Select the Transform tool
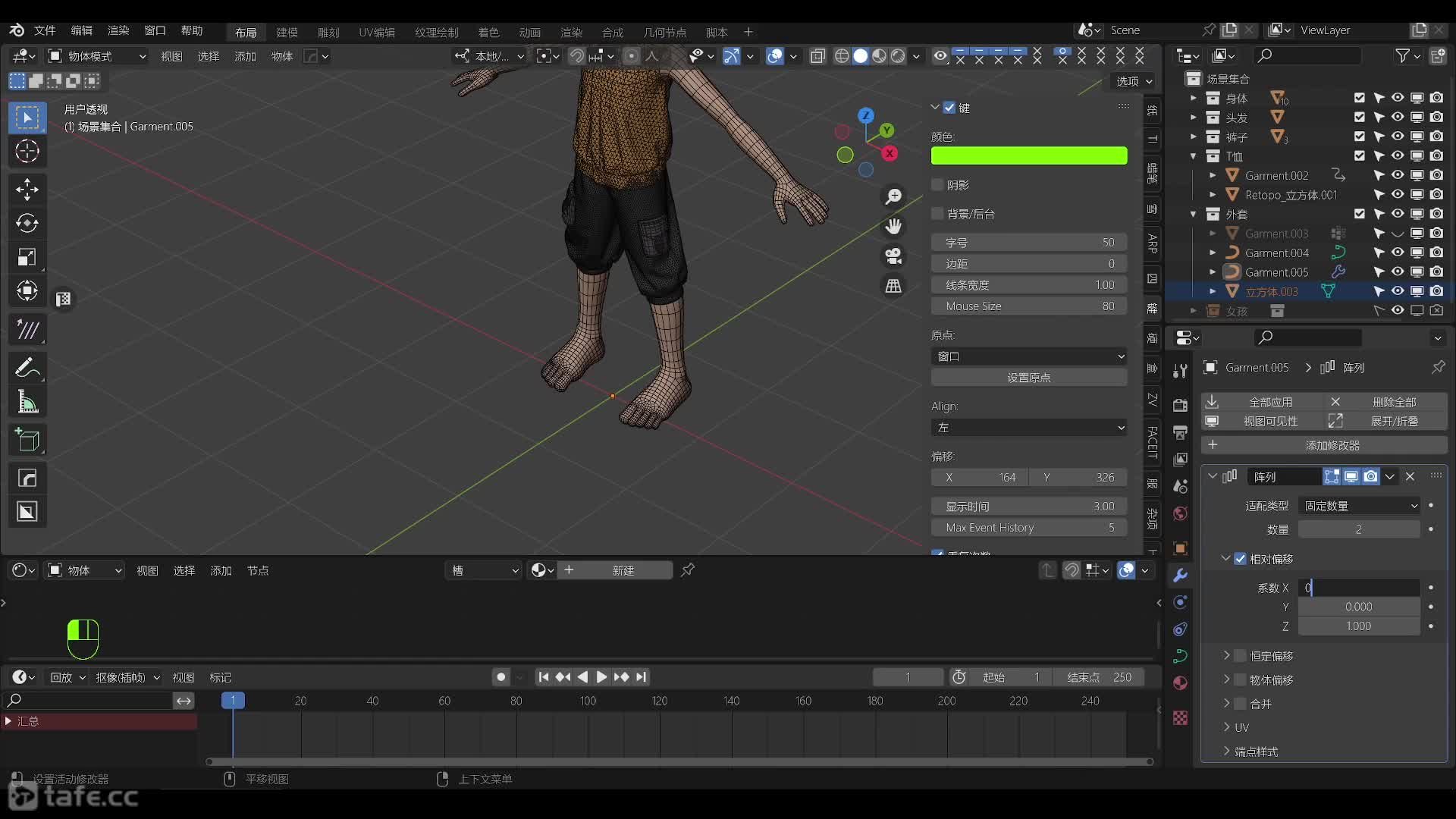Screen dimensions: 1456x819 pyautogui.click(x=27, y=290)
